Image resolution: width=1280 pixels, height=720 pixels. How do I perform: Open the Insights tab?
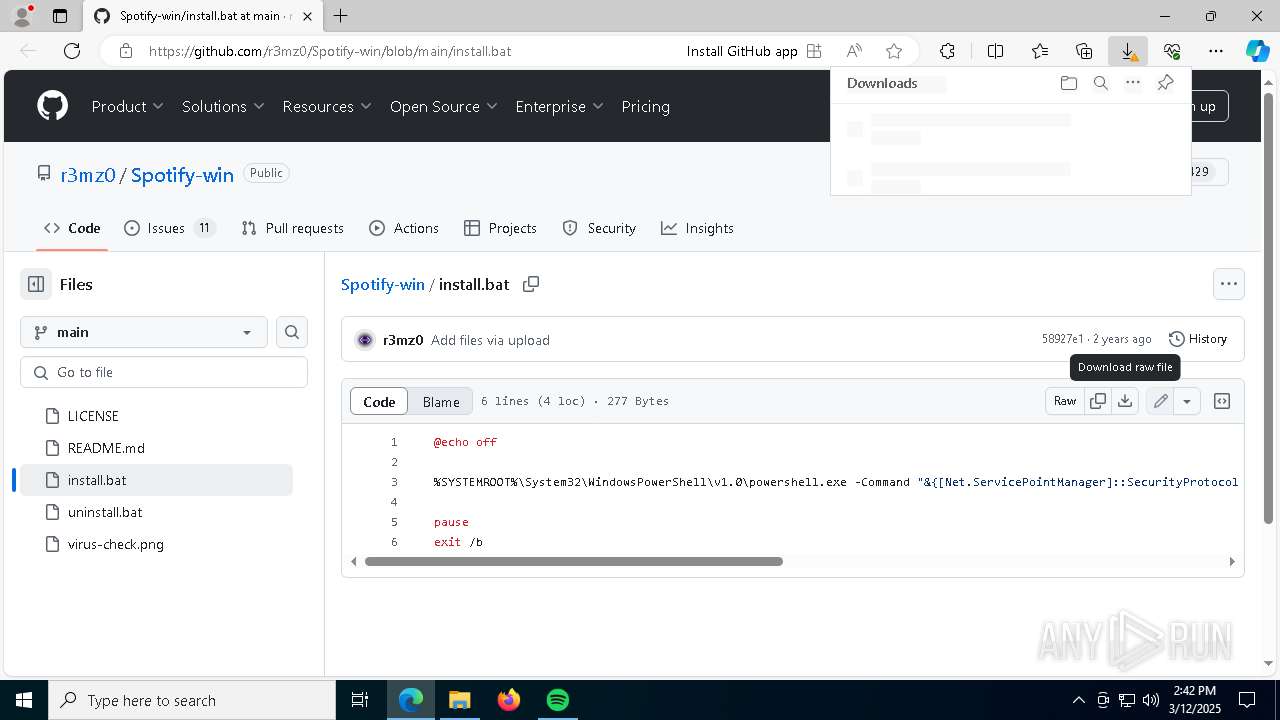point(697,228)
